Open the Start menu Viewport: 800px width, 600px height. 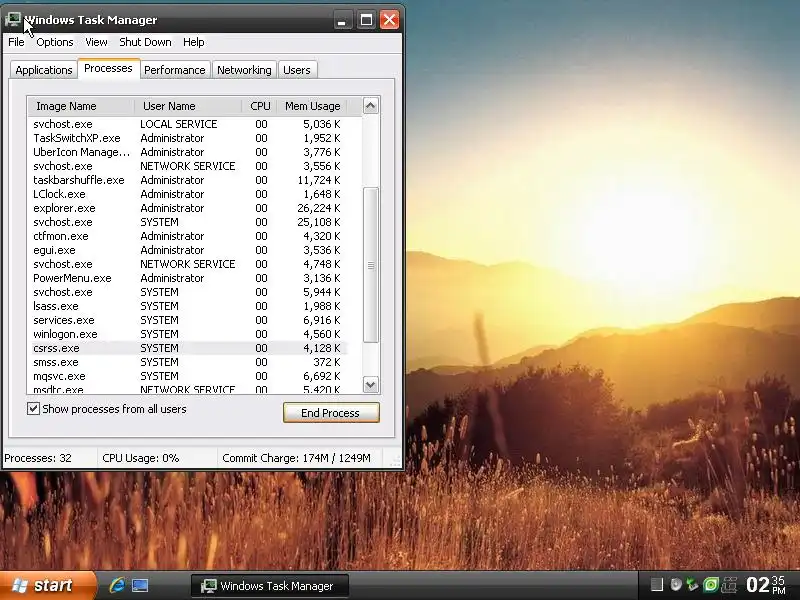[x=47, y=585]
